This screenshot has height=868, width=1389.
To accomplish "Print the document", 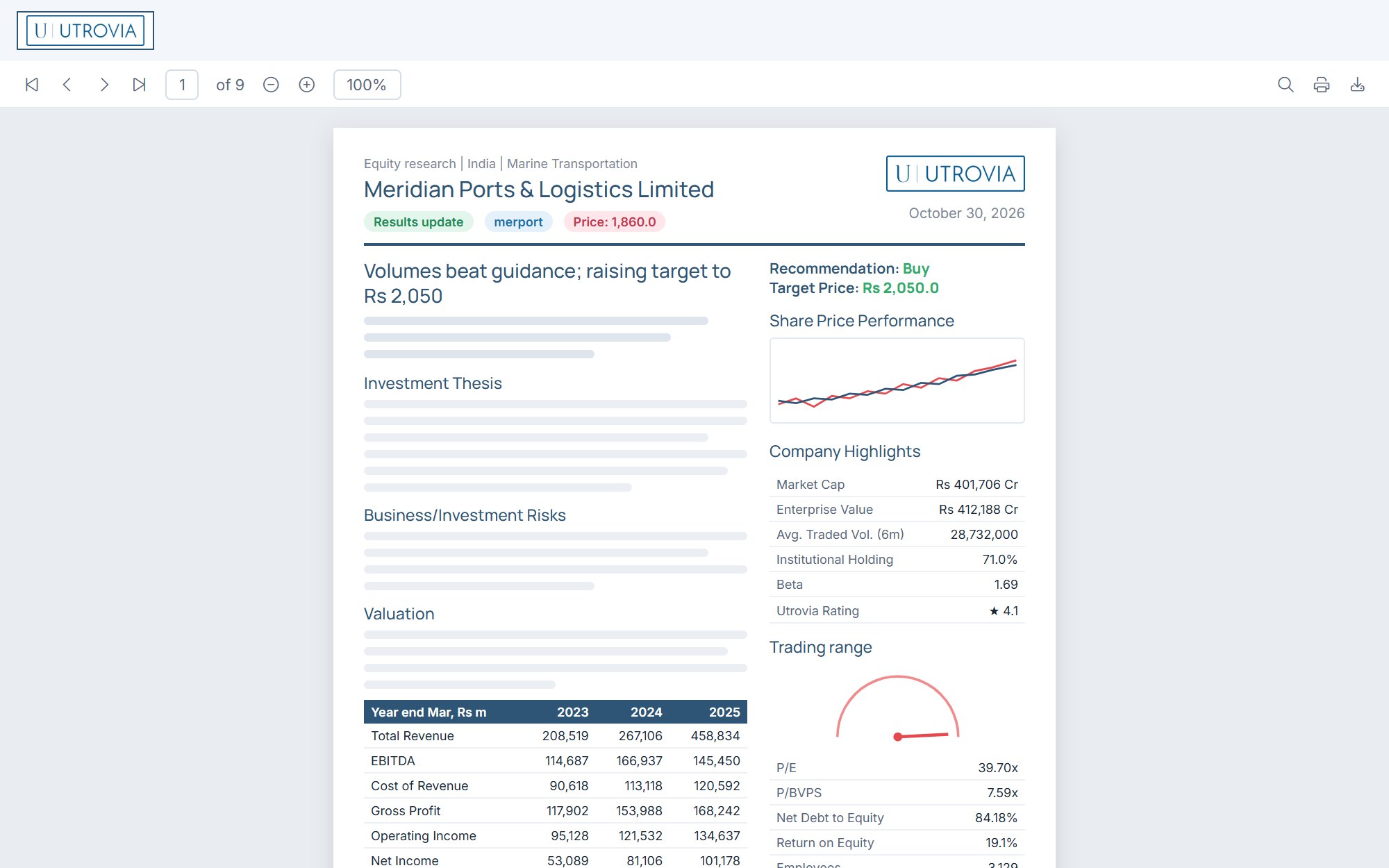I will [1322, 85].
